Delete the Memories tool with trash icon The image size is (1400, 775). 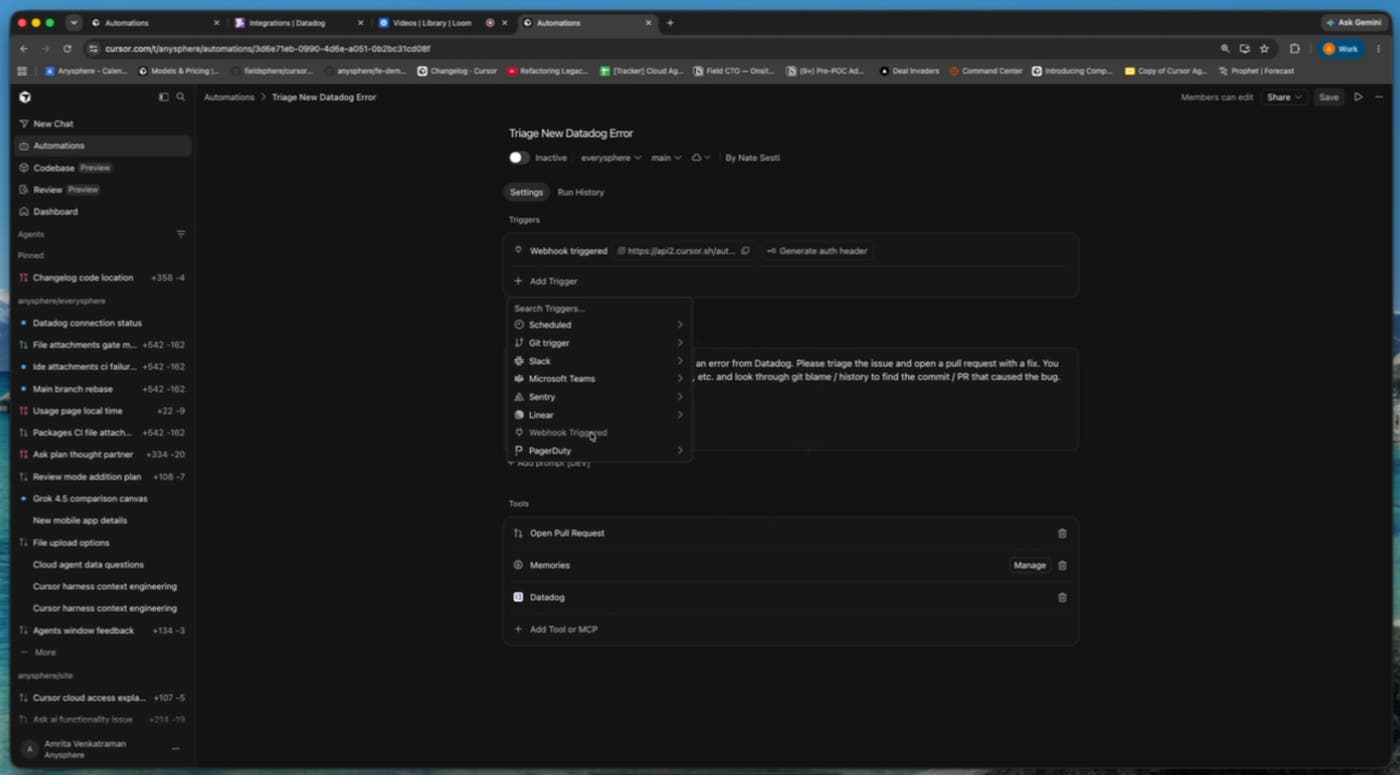pyautogui.click(x=1062, y=566)
